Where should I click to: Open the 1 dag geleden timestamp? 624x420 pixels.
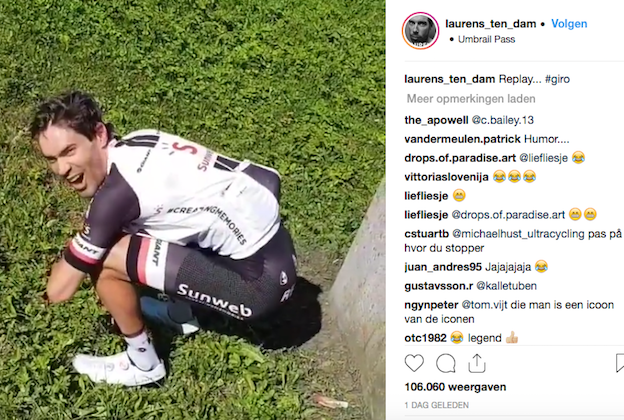(437, 405)
